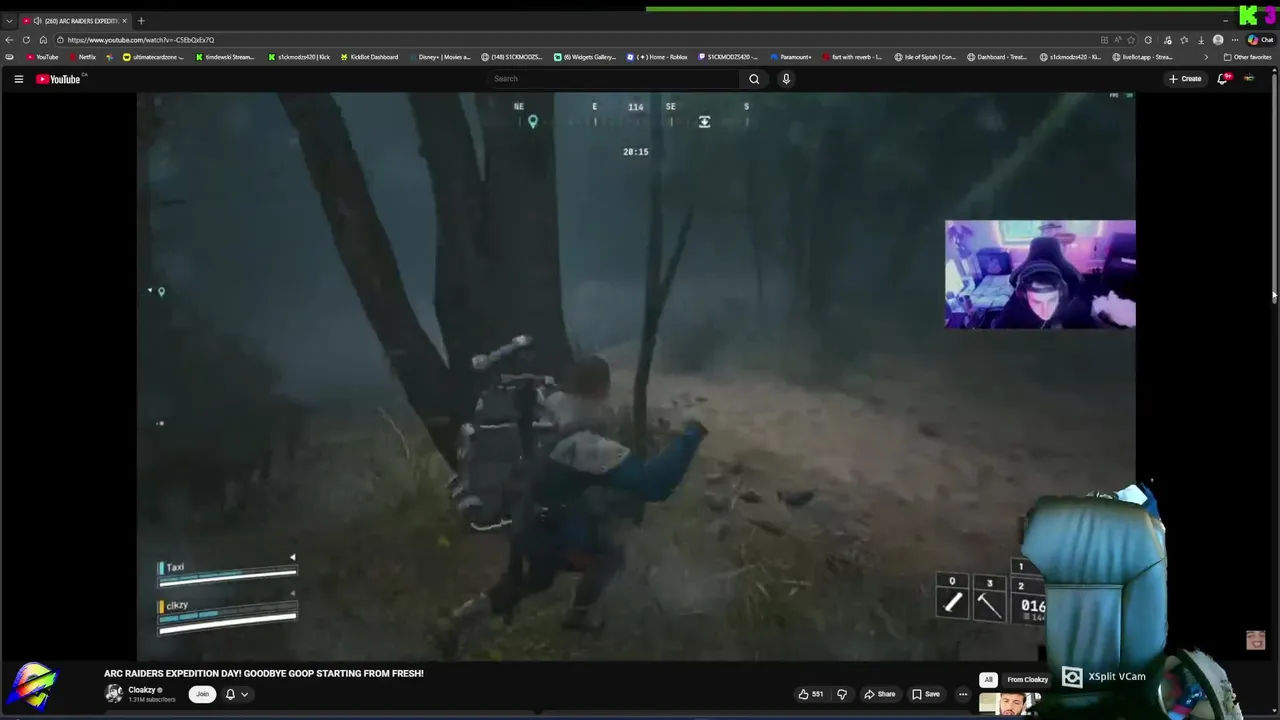Select the ARC RAIDERS EXPEDITION browser tab

click(x=76, y=20)
